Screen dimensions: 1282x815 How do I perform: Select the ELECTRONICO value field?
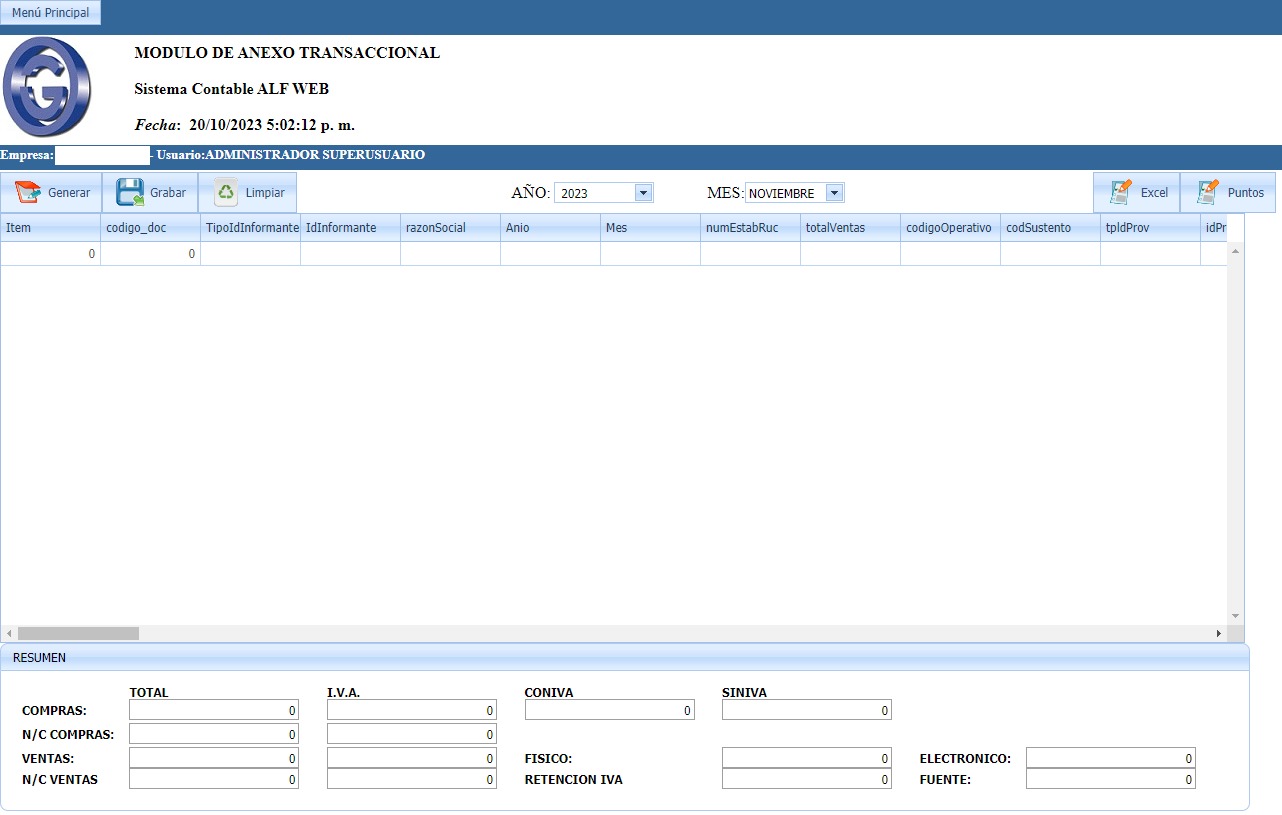pyautogui.click(x=1110, y=759)
